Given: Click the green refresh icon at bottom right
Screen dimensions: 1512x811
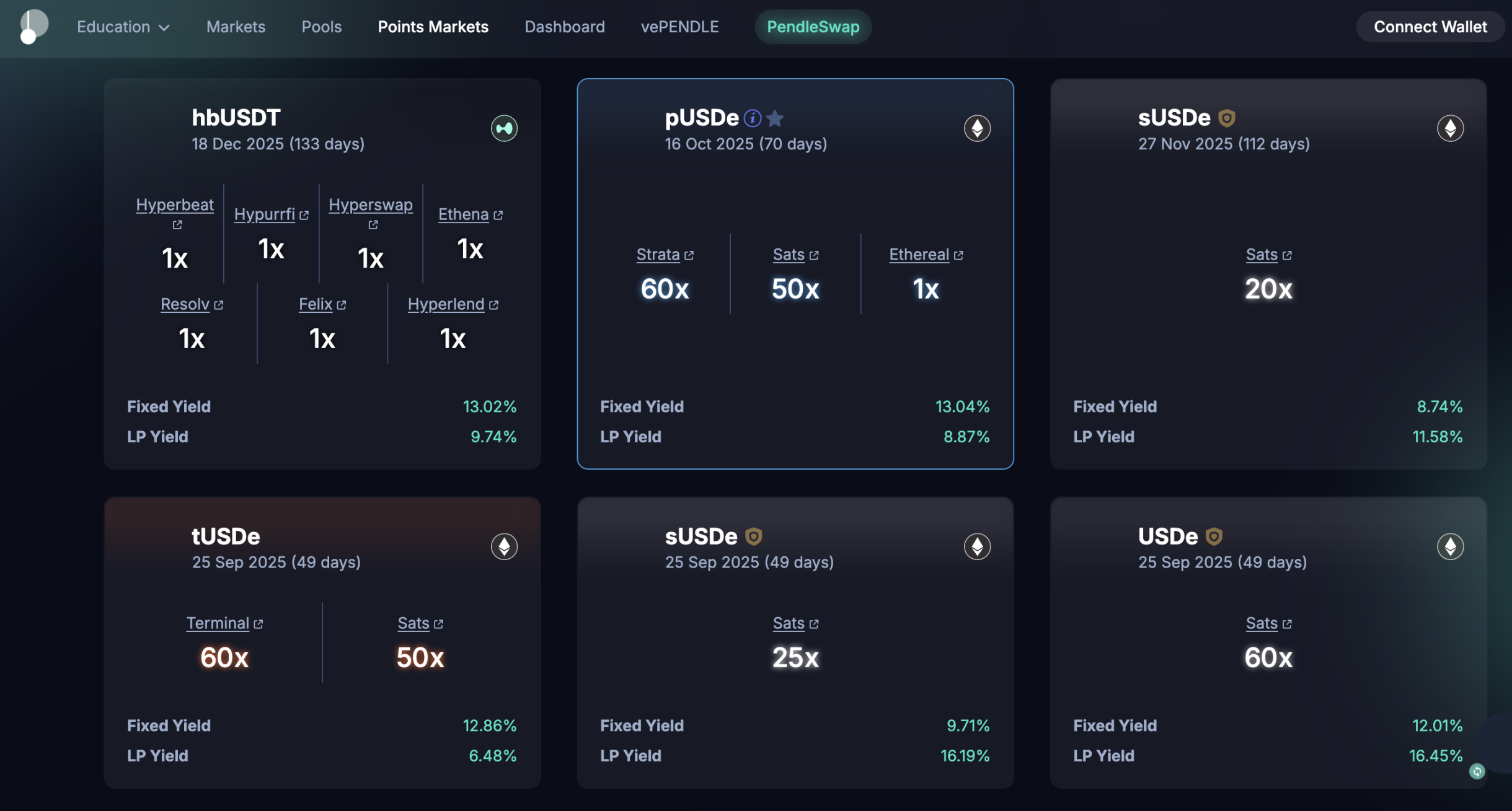Looking at the screenshot, I should (1477, 771).
